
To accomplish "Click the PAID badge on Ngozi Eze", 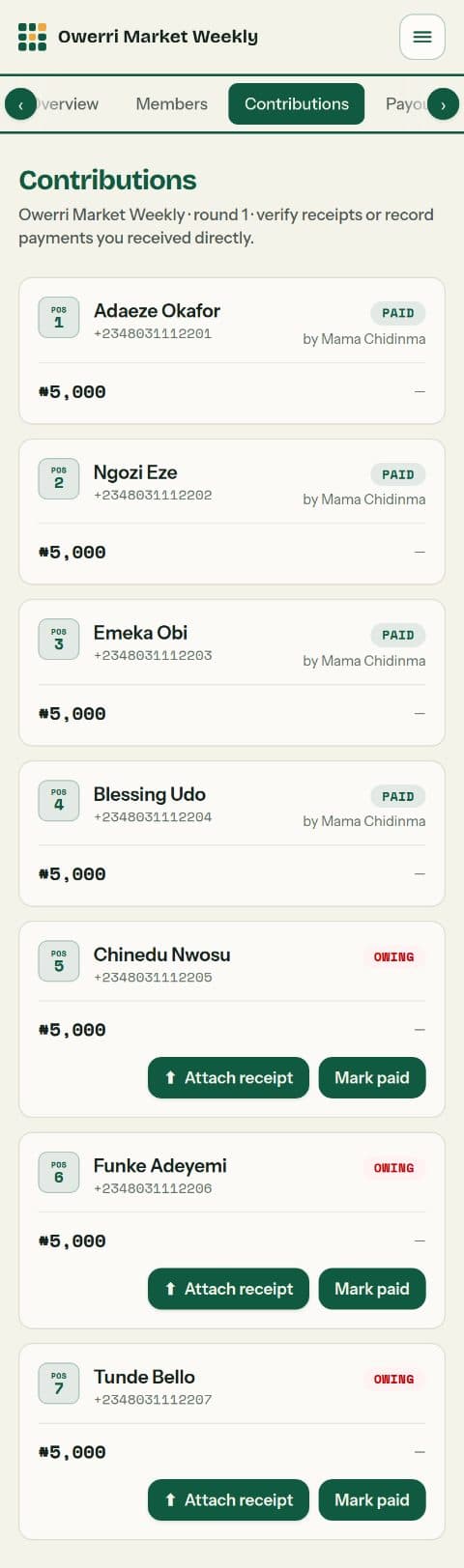I will tap(397, 474).
